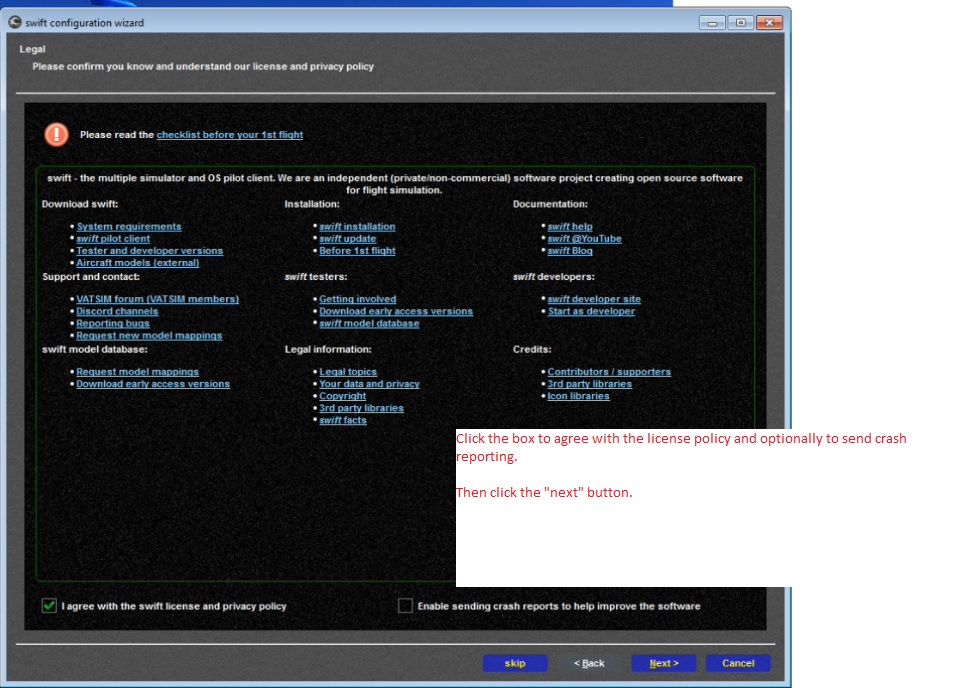
Task: Click the 'swift developers:' heading
Action: 553,276
